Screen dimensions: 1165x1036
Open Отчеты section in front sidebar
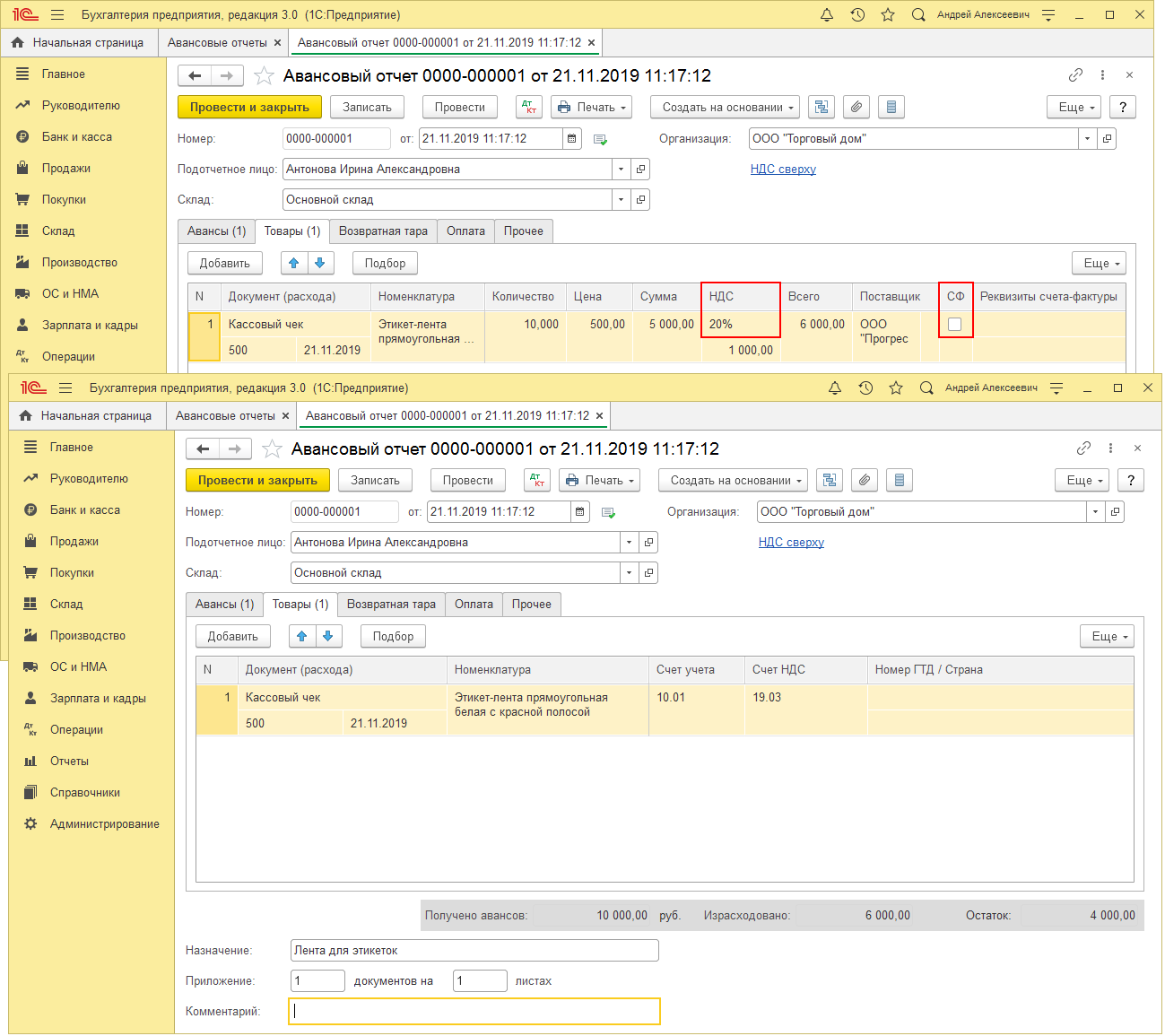point(69,761)
